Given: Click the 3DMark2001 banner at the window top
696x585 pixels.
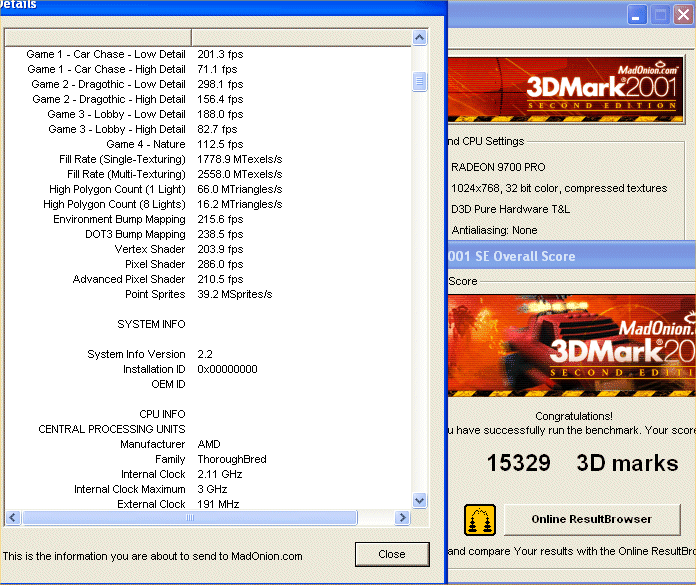Looking at the screenshot, I should click(570, 90).
